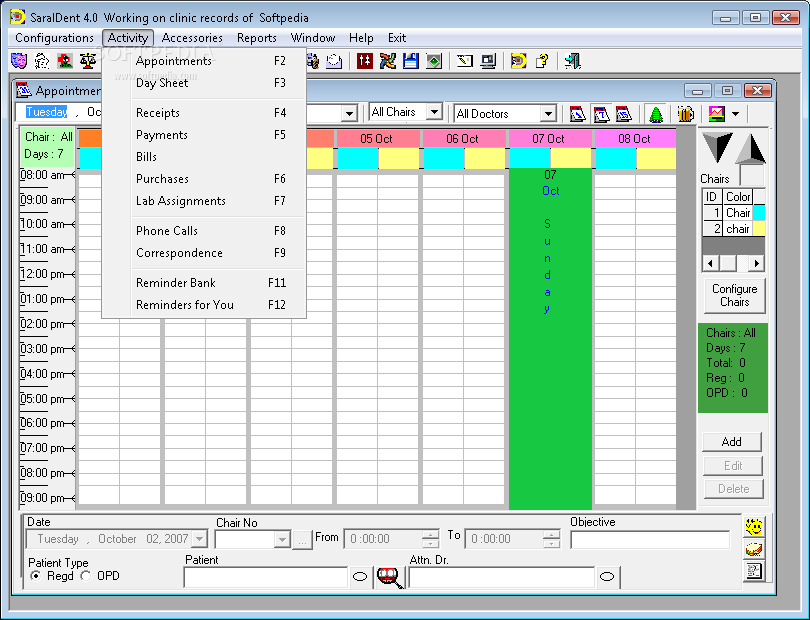The image size is (810, 620).
Task: Click the large down arrow above Chairs
Action: 718,148
